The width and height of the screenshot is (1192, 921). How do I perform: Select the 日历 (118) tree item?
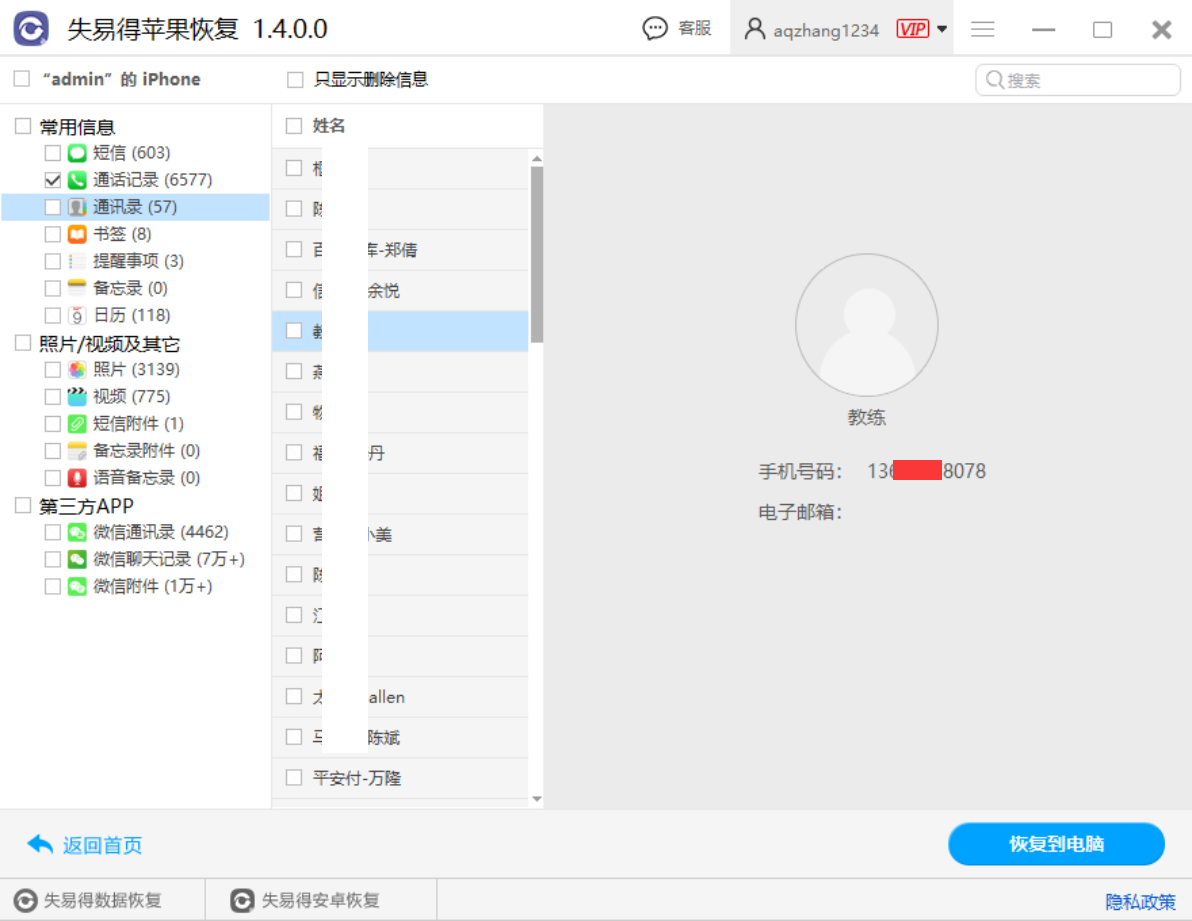pos(132,315)
